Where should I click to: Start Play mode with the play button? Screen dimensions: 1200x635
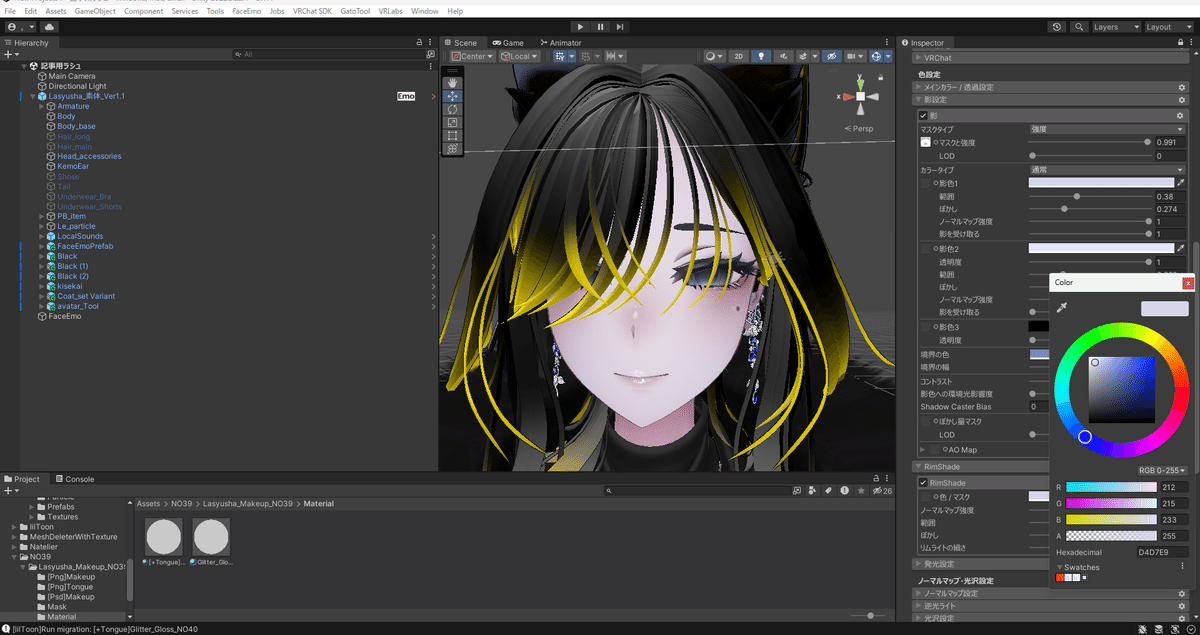click(581, 27)
